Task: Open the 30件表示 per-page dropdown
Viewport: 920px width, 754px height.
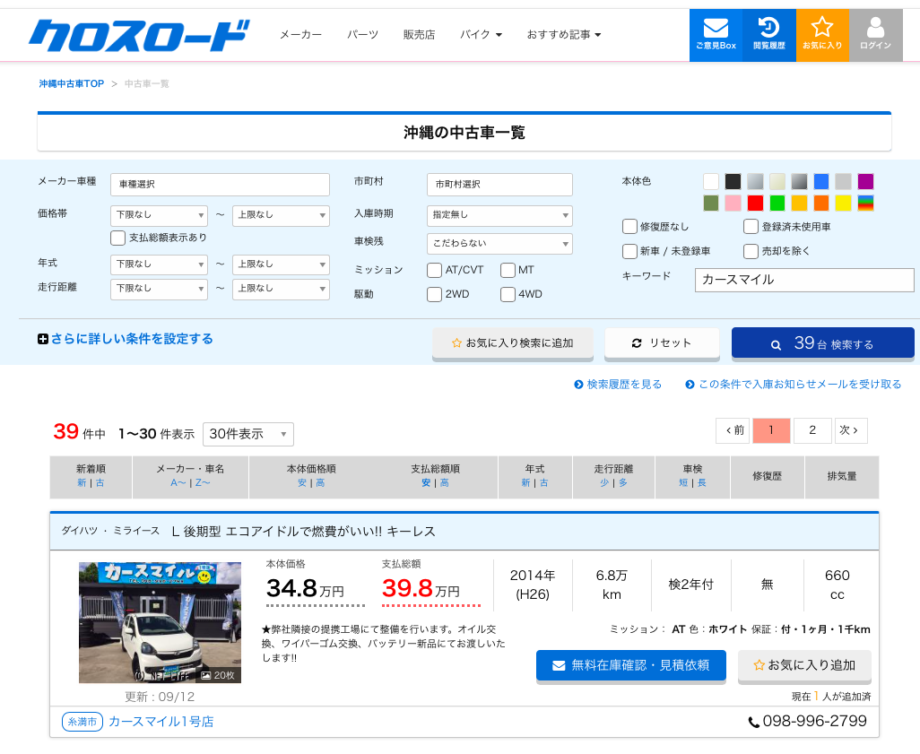Action: 248,434
